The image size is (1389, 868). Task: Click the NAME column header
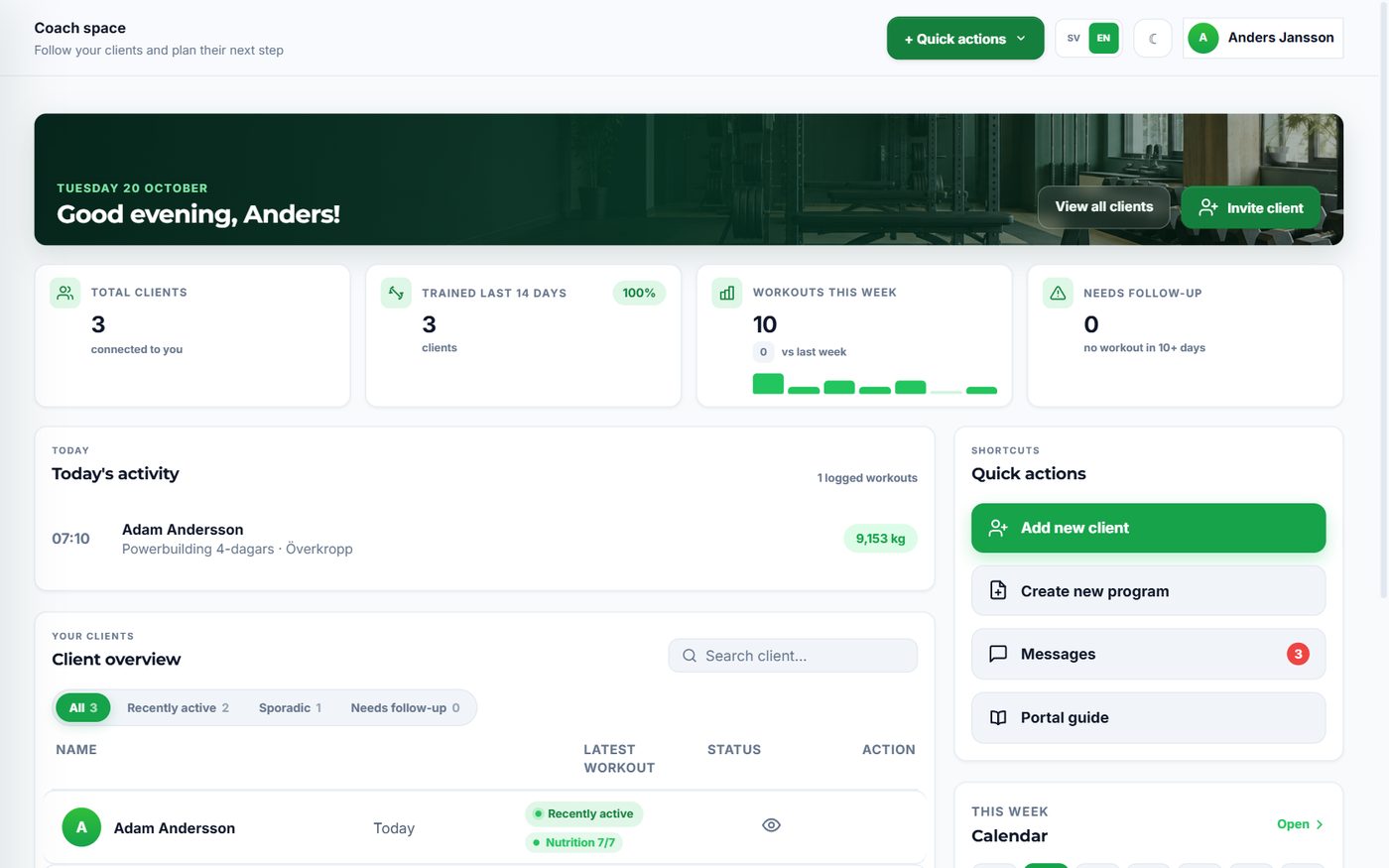pyautogui.click(x=76, y=750)
